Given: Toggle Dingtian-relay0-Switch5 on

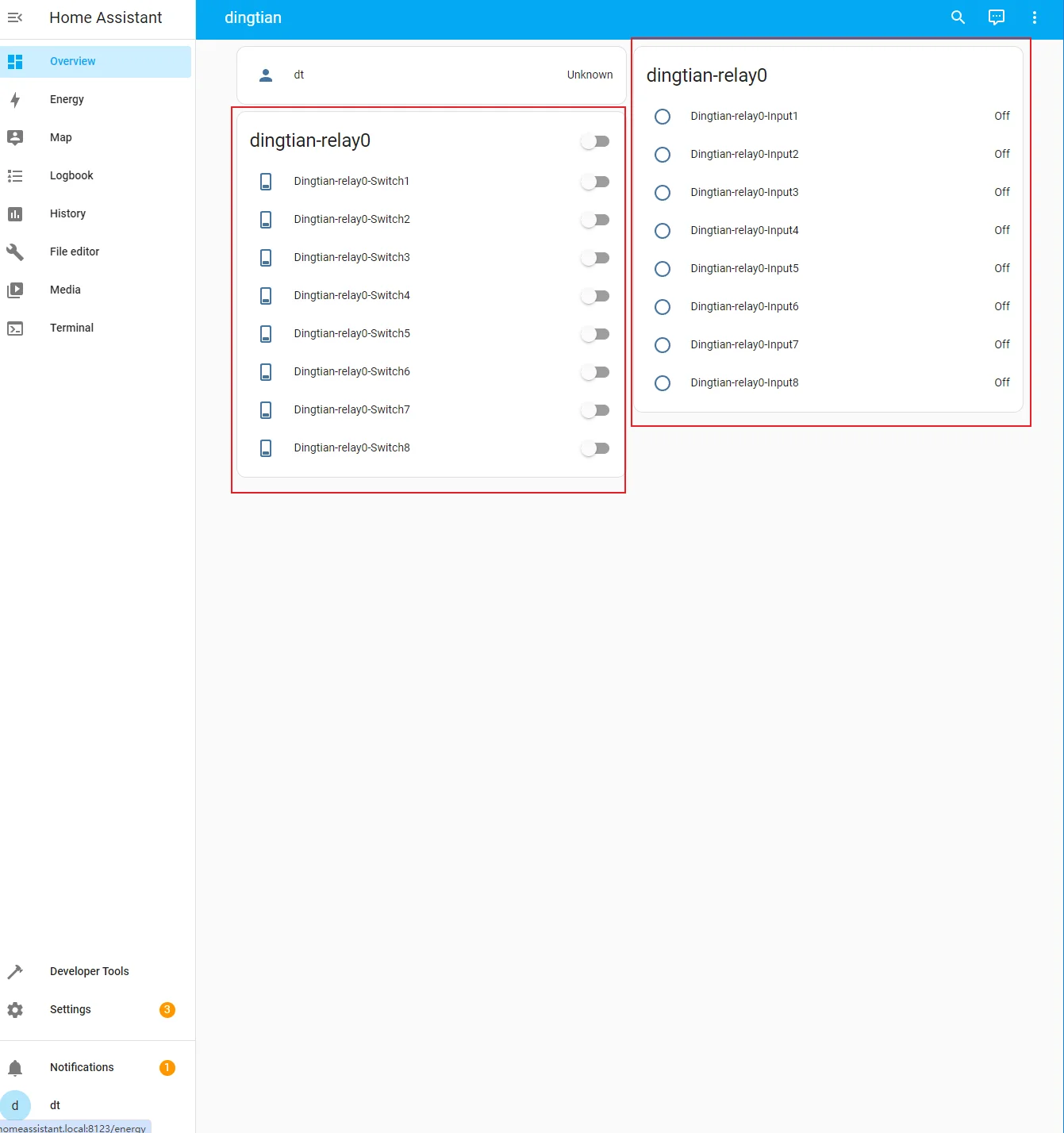Looking at the screenshot, I should [594, 334].
